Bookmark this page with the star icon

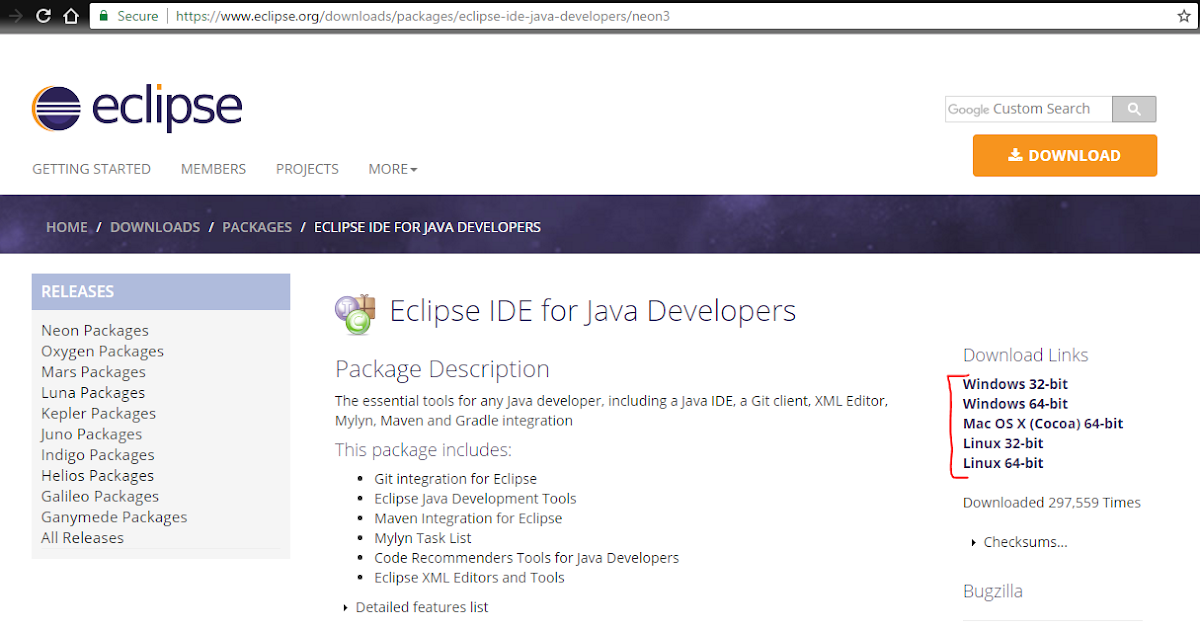click(1184, 16)
